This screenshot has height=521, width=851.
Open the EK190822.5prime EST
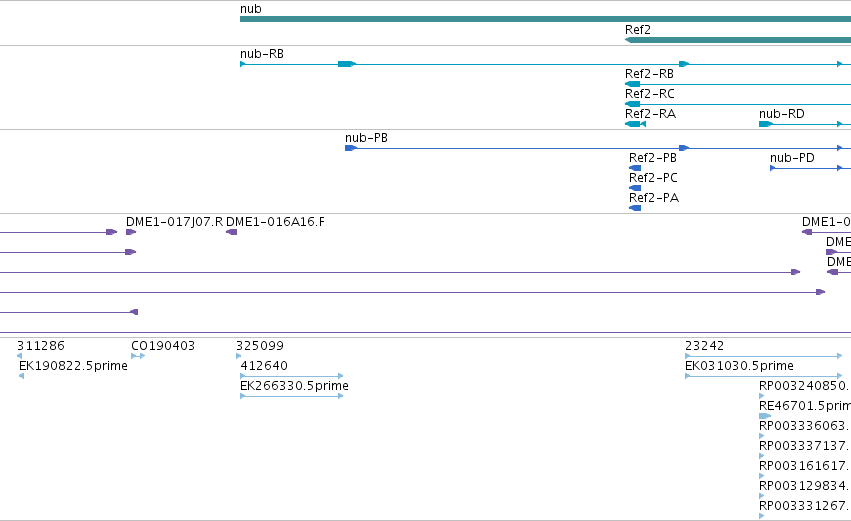click(73, 366)
